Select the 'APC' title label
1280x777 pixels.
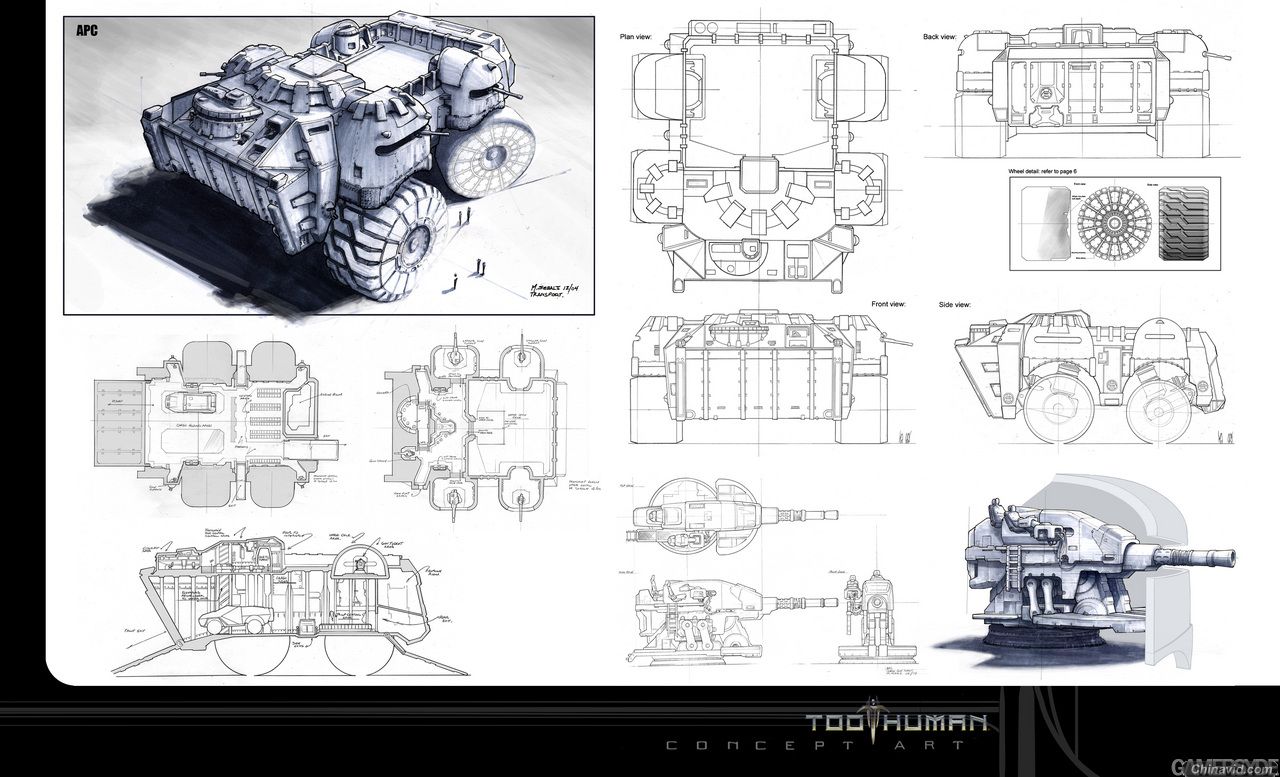click(x=86, y=30)
